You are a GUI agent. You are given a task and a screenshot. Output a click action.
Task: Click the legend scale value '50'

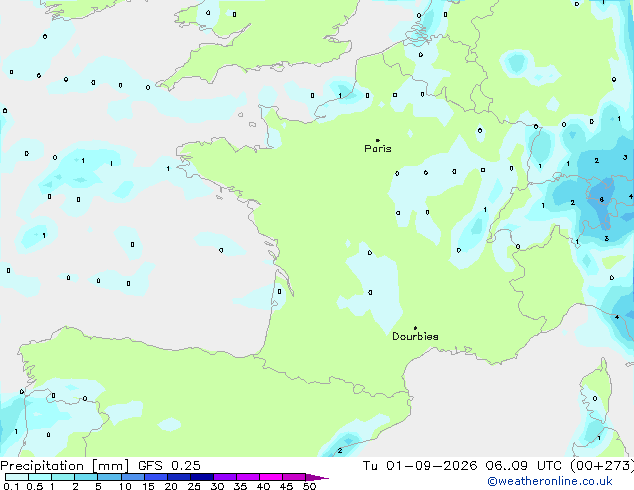(310, 486)
